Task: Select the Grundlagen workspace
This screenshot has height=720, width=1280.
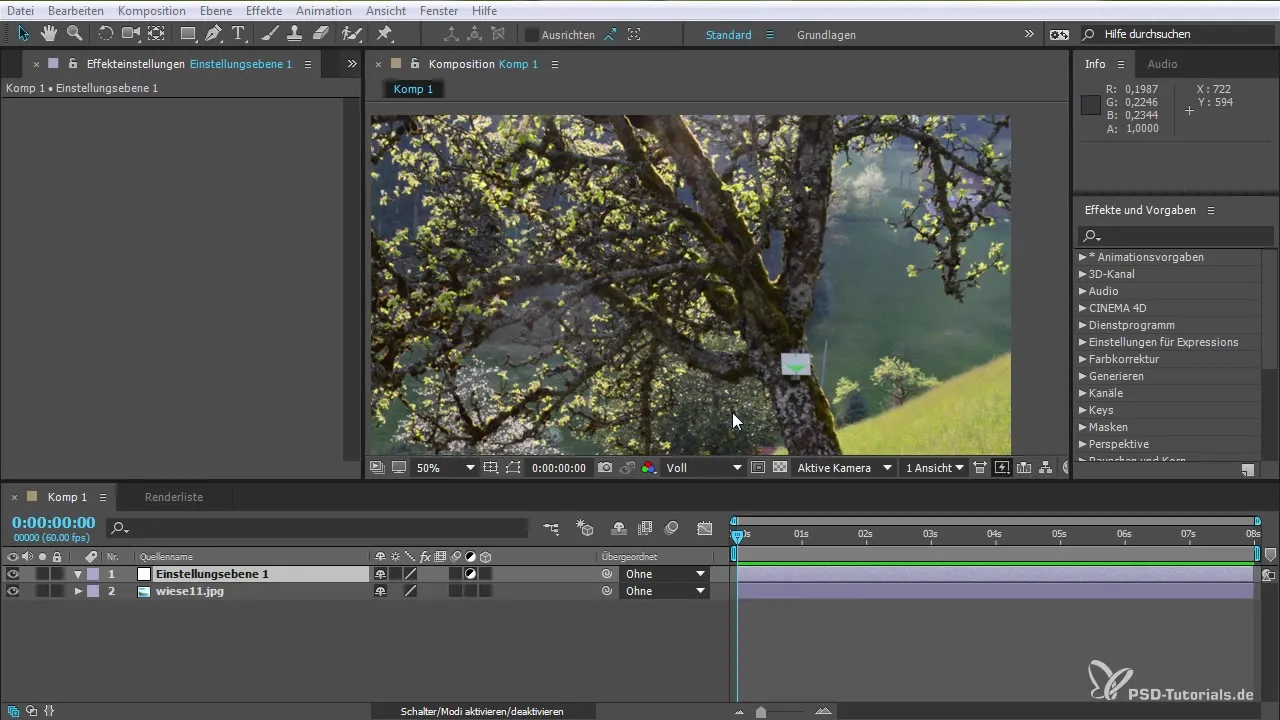Action: (826, 35)
